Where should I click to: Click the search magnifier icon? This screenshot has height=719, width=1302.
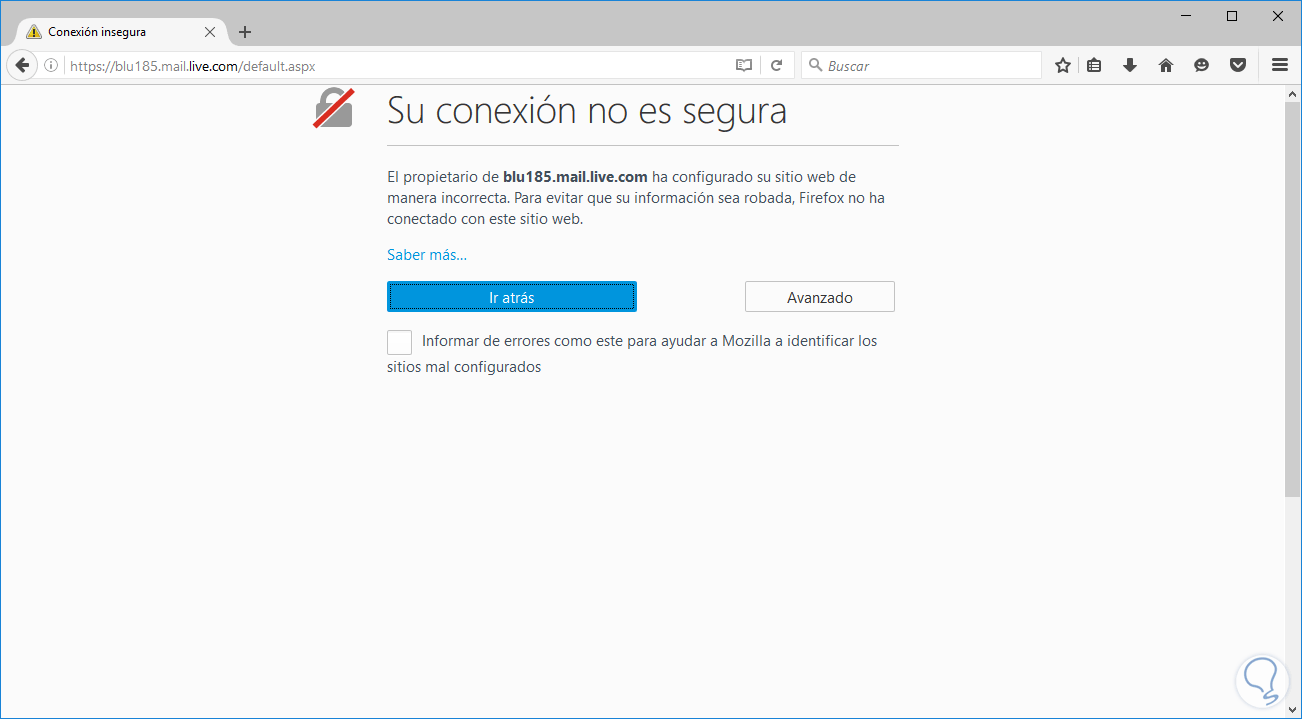pyautogui.click(x=815, y=66)
